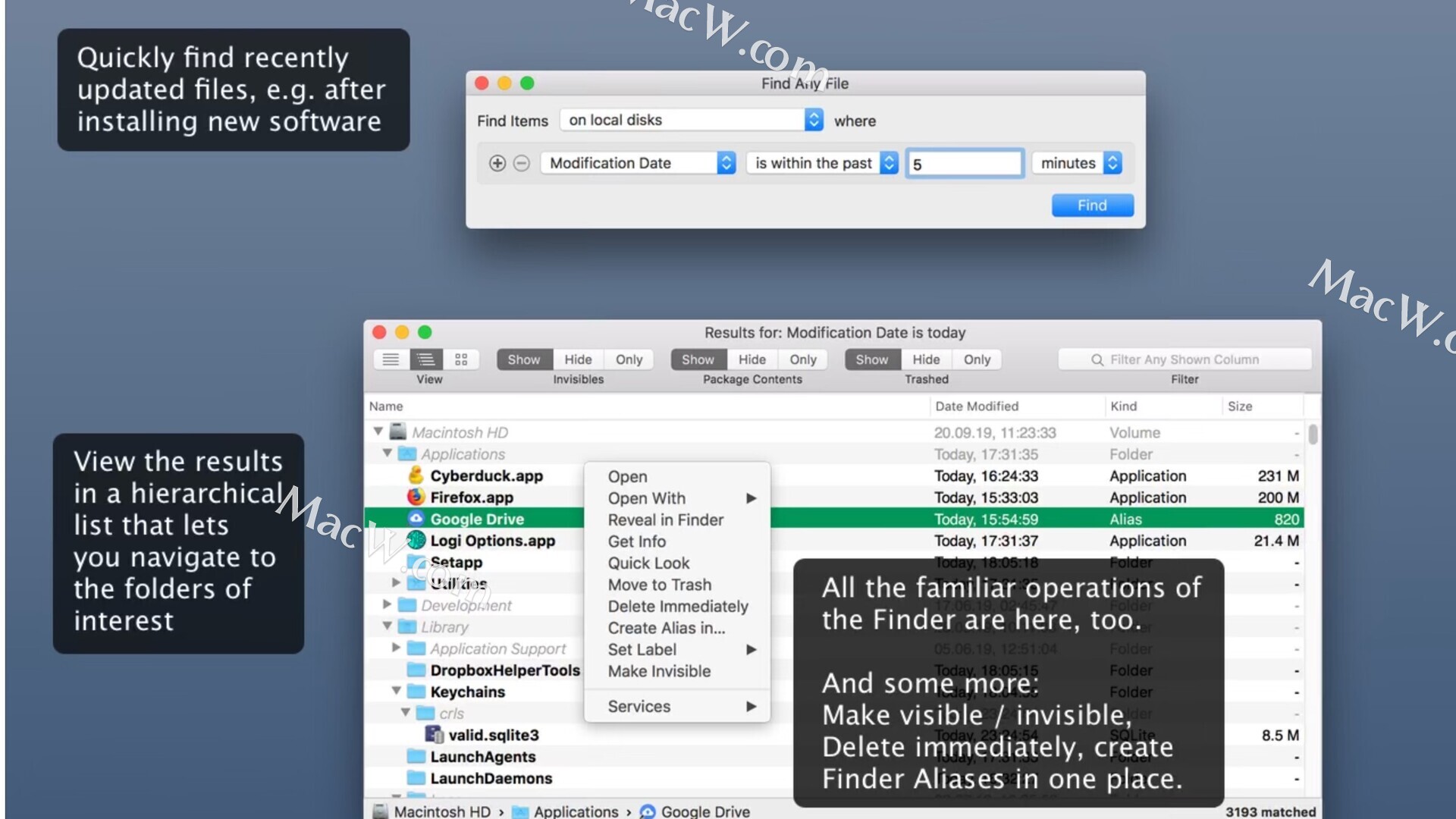
Task: Click Macintosh HD icon in the path bar
Action: click(x=380, y=811)
